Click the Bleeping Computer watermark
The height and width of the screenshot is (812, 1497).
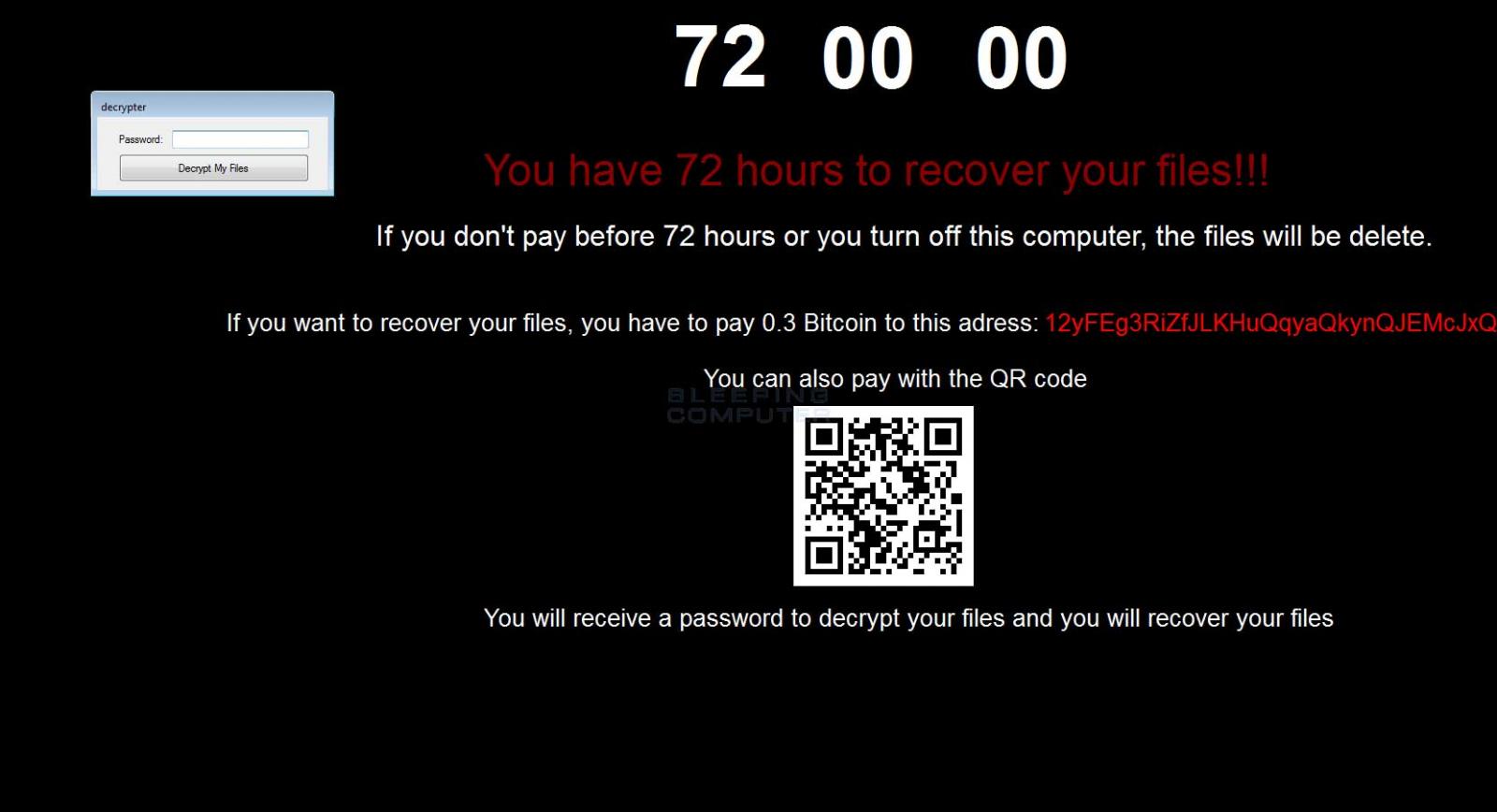point(747,405)
